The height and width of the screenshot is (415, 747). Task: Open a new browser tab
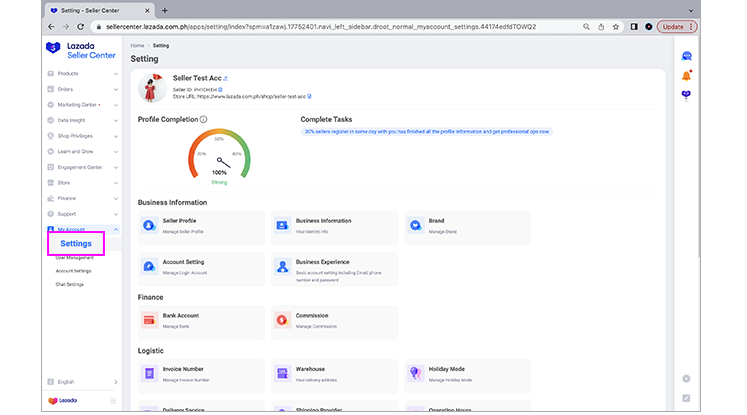pyautogui.click(x=165, y=10)
